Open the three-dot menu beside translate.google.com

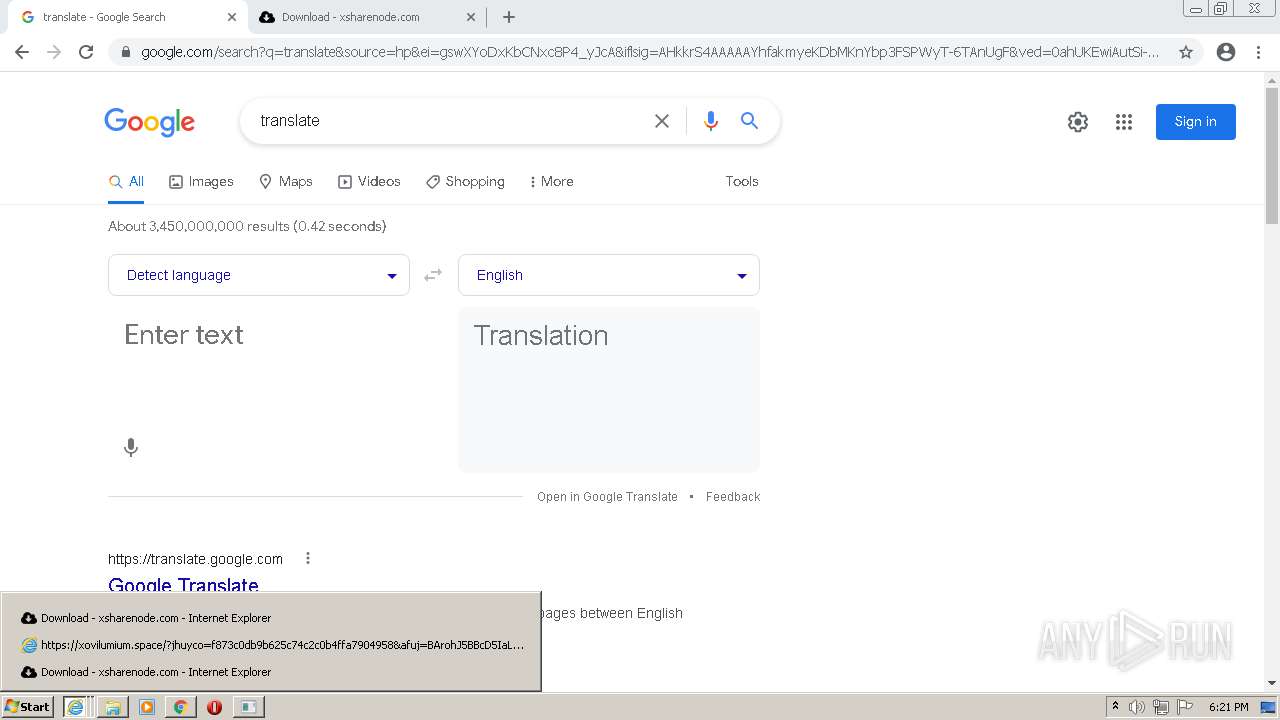pos(308,558)
